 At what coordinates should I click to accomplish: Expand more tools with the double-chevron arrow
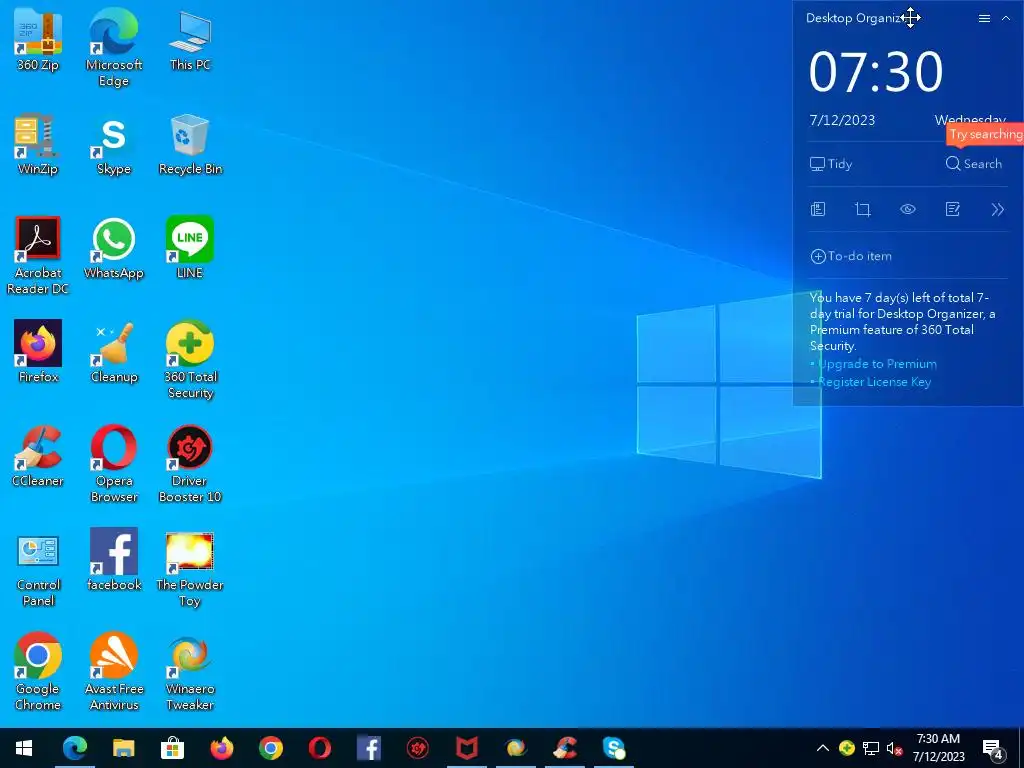997,209
